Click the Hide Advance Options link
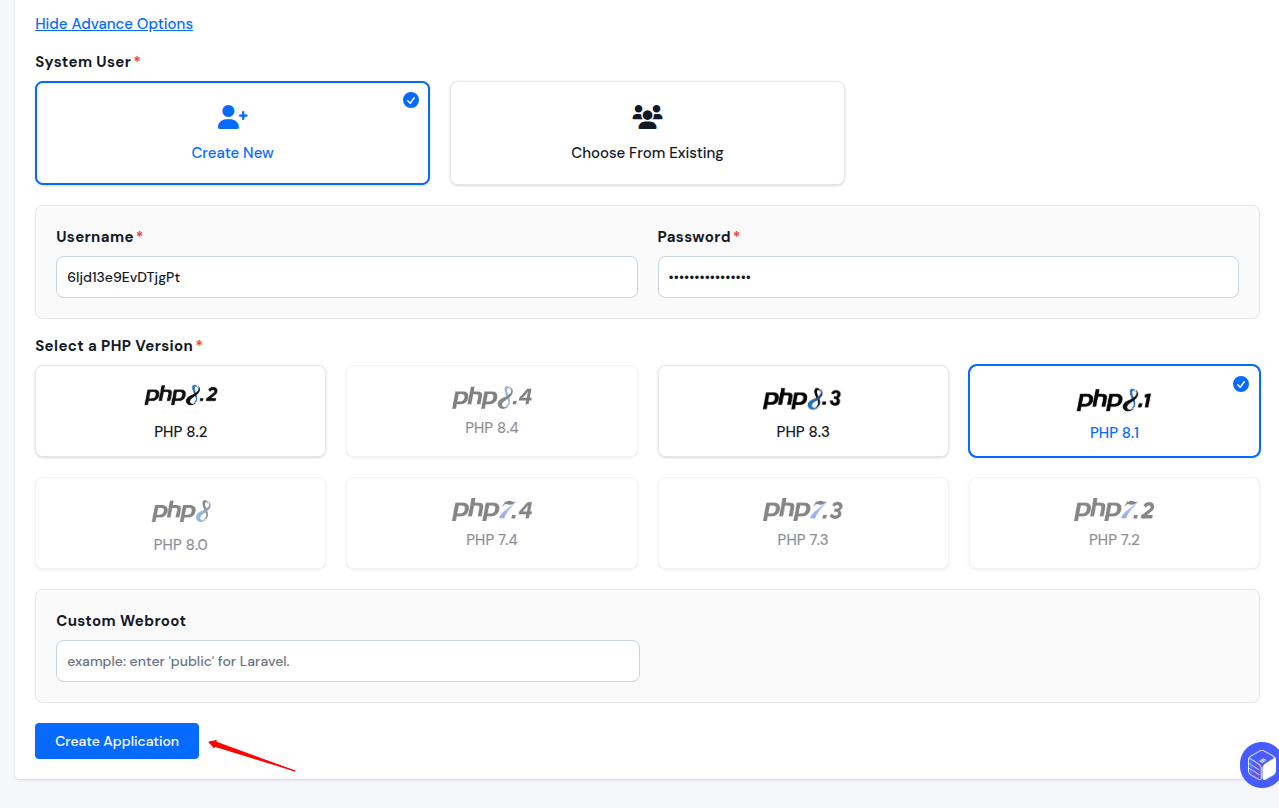1279x808 pixels. (114, 23)
